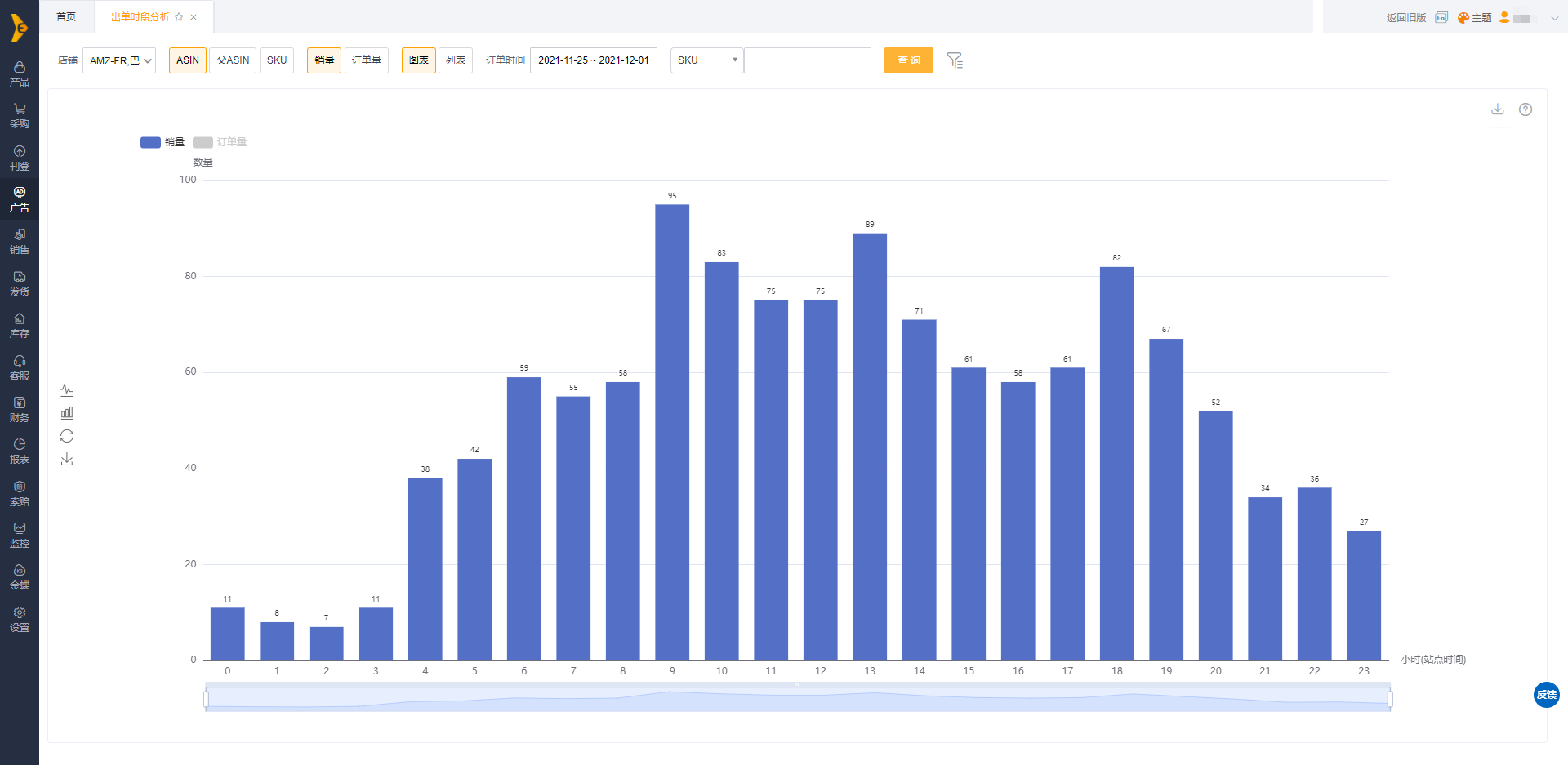Open the 监控 sidebar module

pyautogui.click(x=20, y=535)
